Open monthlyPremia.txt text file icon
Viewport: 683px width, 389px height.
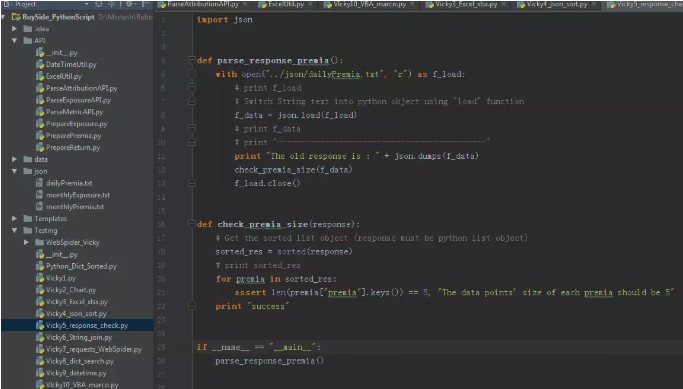(40, 207)
